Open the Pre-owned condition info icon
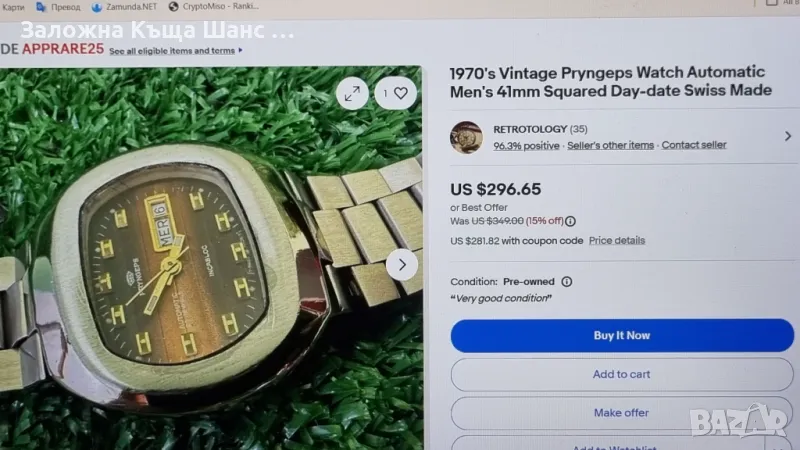This screenshot has width=800, height=450. [566, 282]
